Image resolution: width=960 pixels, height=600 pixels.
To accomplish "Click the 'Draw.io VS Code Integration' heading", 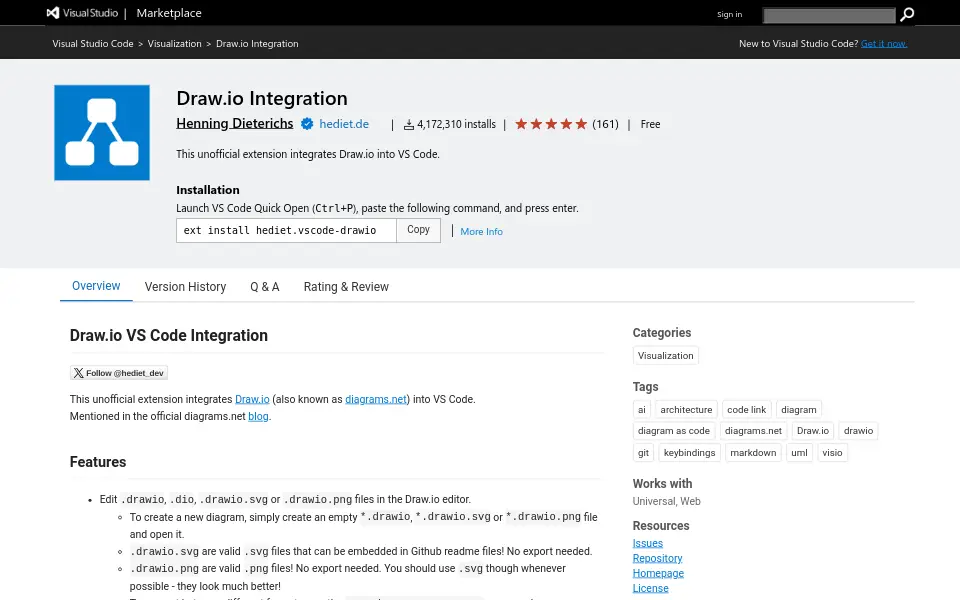I will 169,336.
